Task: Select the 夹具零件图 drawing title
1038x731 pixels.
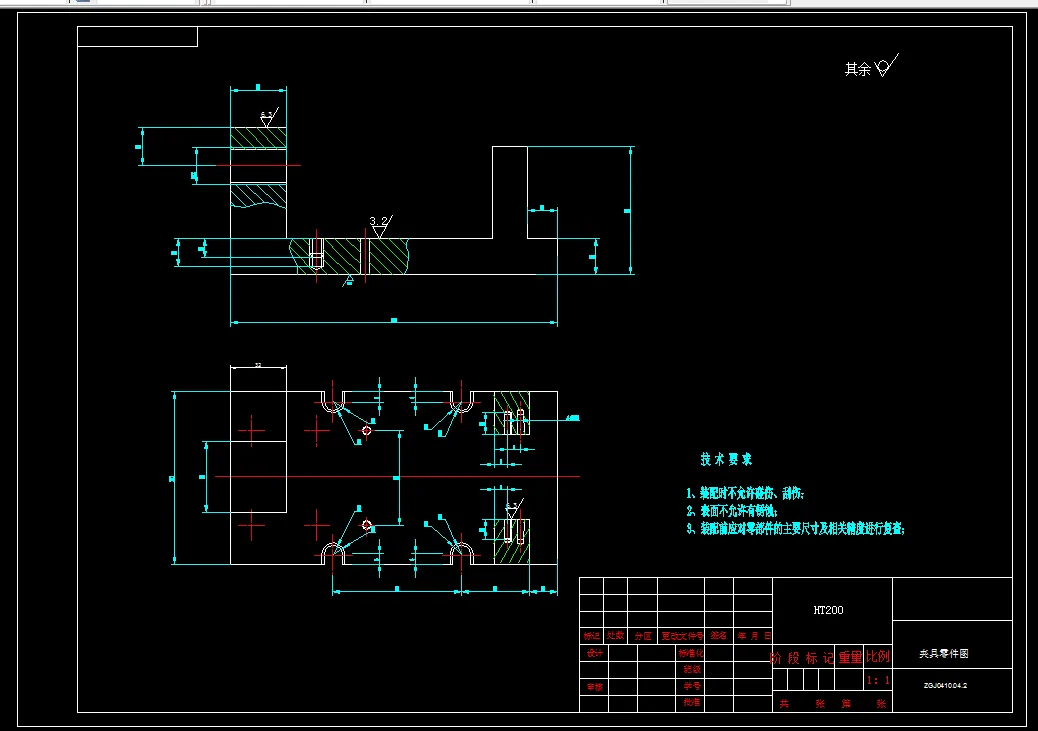Action: point(943,654)
